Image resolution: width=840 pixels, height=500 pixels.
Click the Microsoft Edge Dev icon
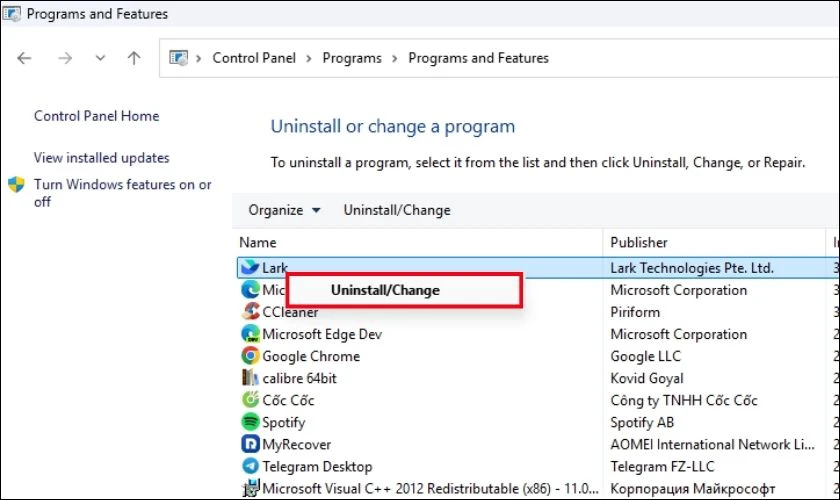(x=250, y=334)
